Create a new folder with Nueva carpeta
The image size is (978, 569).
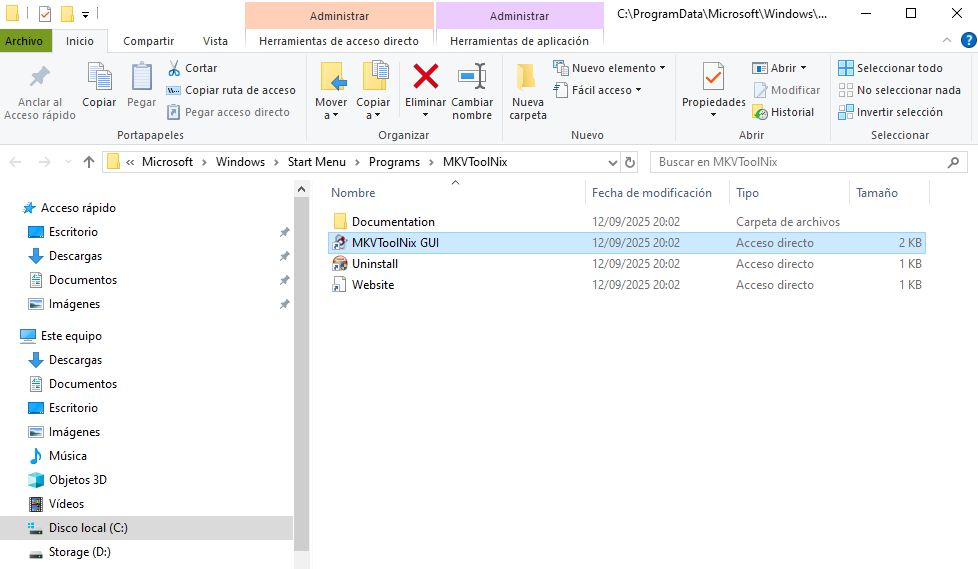[x=527, y=92]
